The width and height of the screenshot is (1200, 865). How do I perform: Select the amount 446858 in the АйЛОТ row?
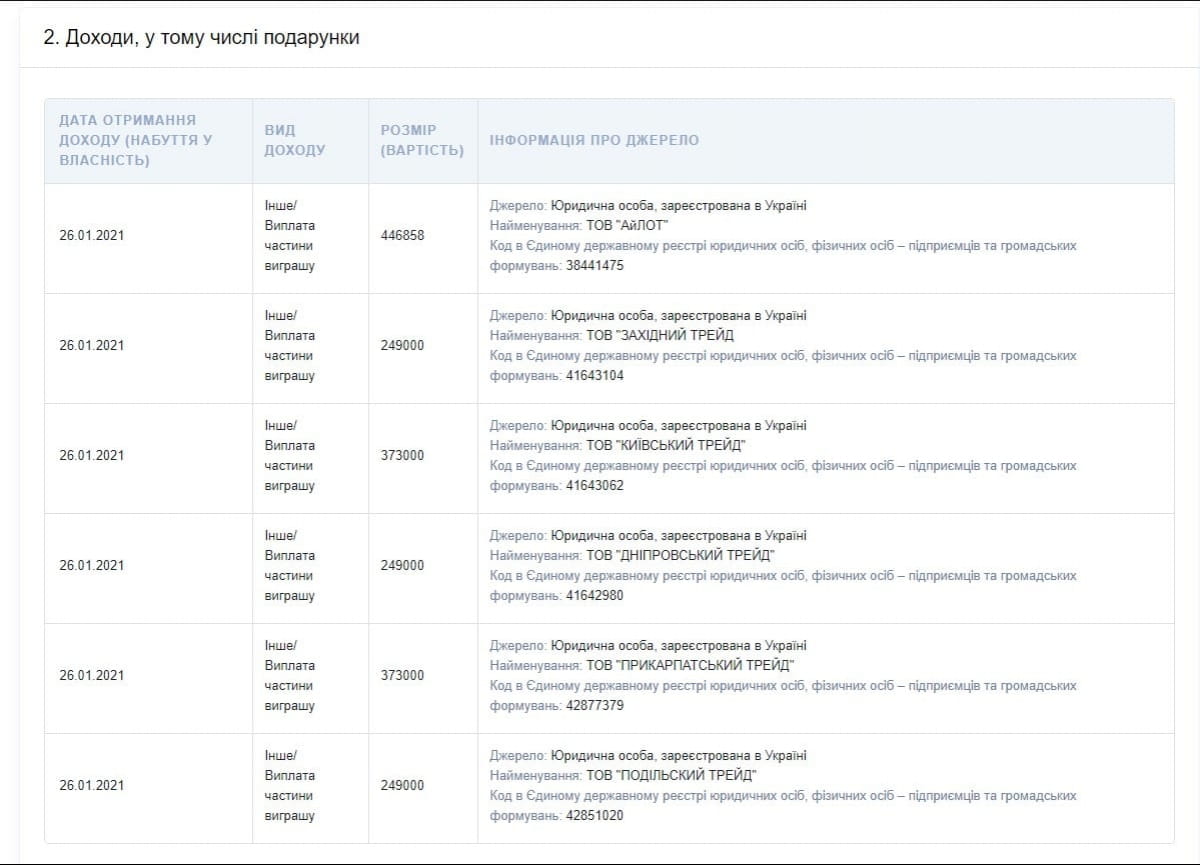coord(402,235)
